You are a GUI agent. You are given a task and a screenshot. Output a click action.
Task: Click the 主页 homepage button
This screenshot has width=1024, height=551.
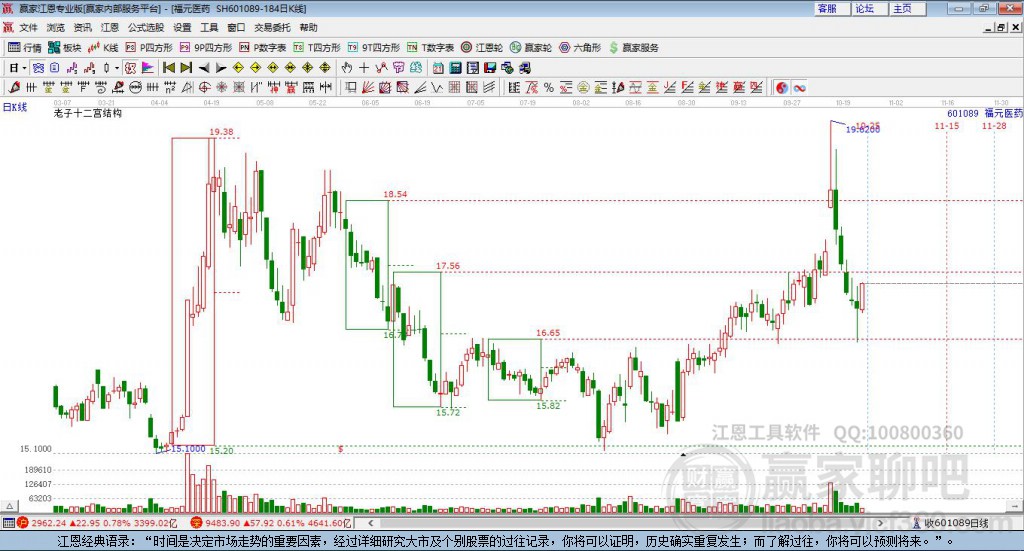[x=908, y=8]
